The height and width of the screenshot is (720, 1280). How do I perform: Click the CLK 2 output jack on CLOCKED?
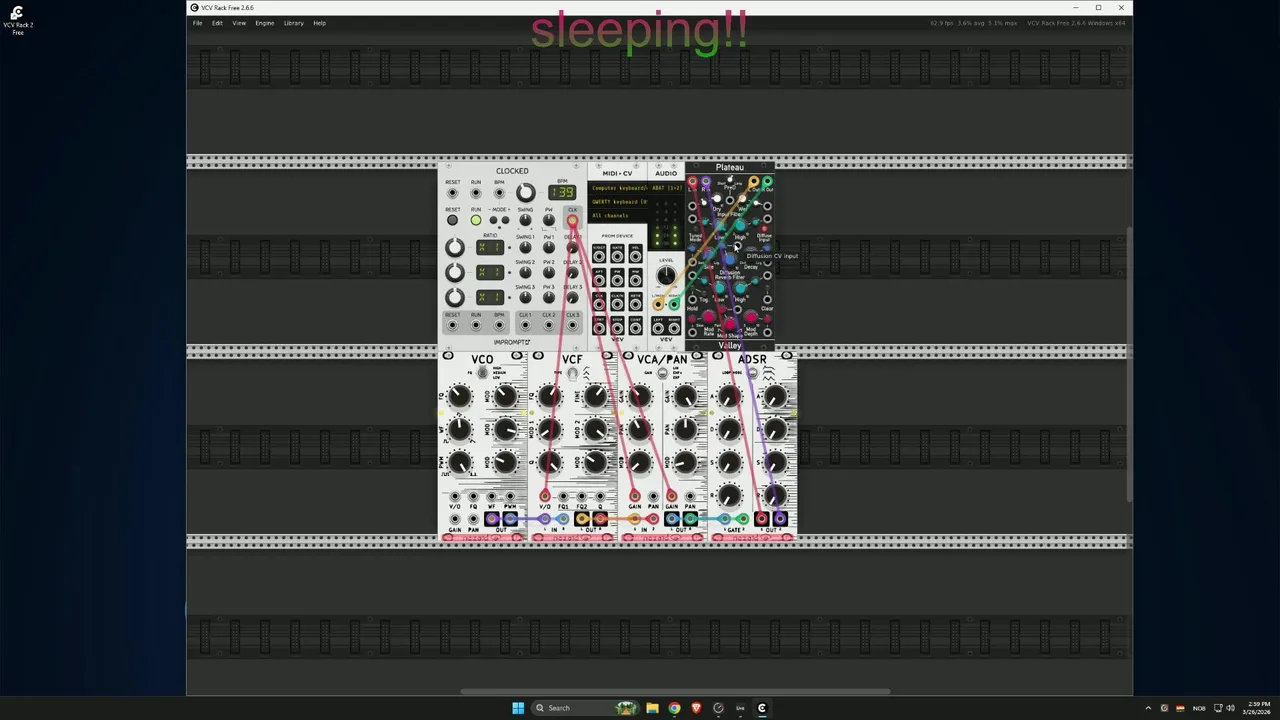(549, 325)
